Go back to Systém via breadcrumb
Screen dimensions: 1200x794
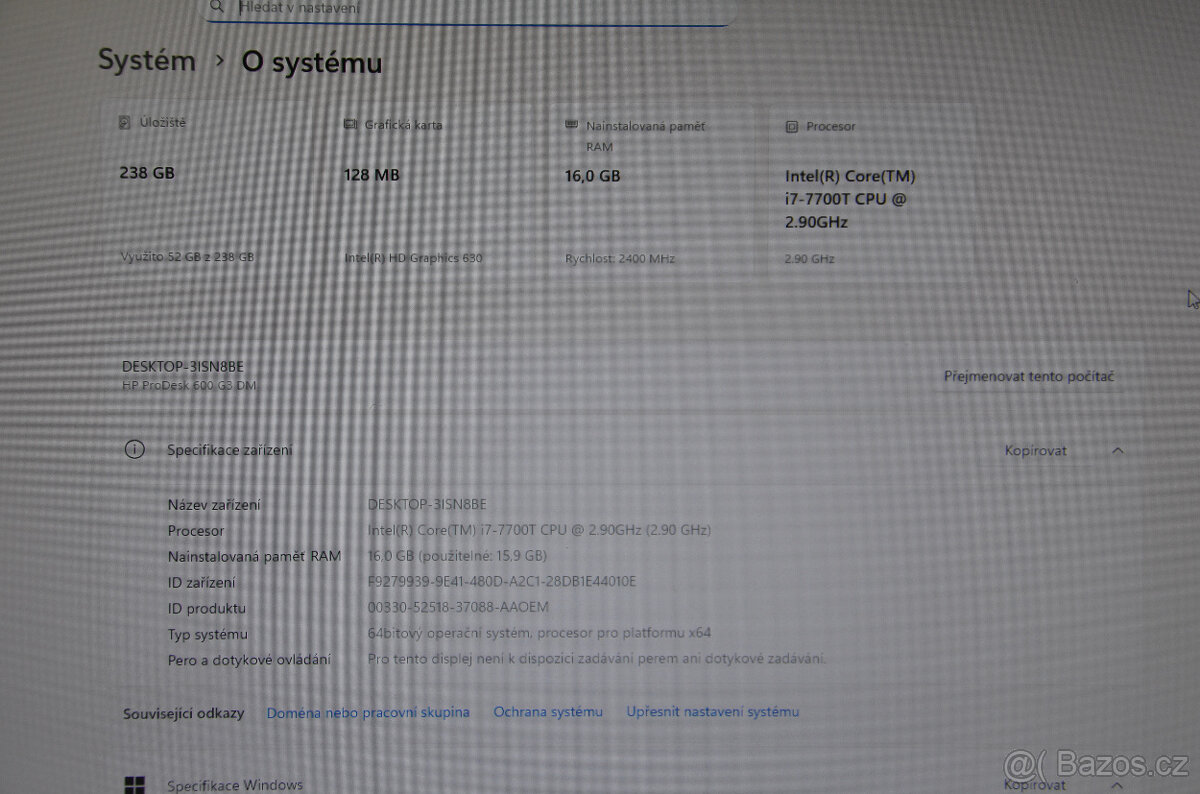[x=147, y=60]
